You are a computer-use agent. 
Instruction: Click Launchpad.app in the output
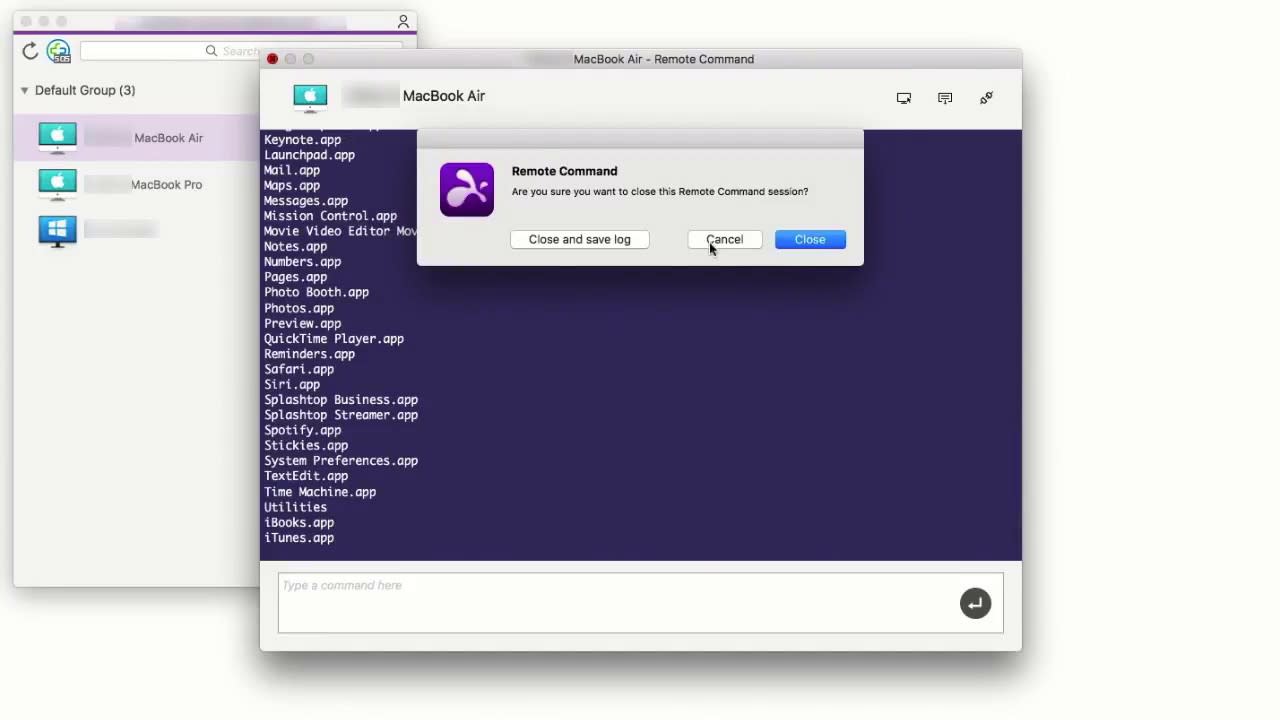tap(309, 155)
